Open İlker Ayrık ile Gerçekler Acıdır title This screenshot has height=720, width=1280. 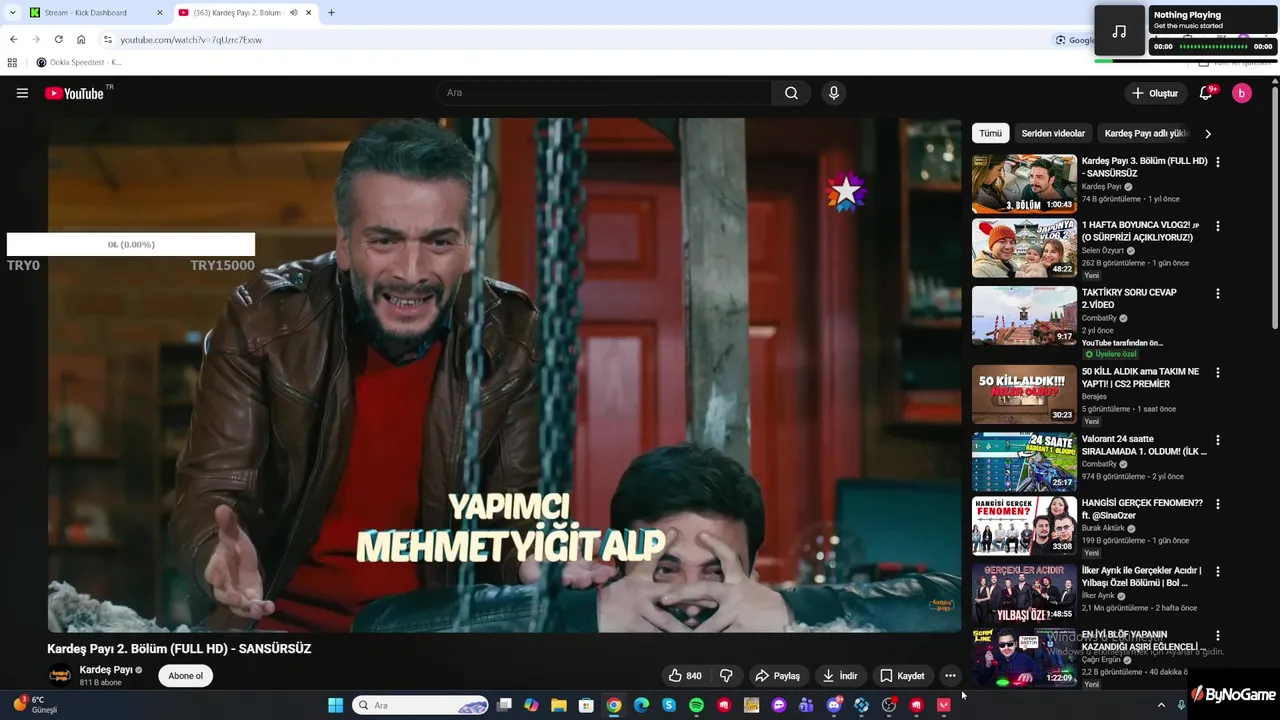pos(1142,576)
